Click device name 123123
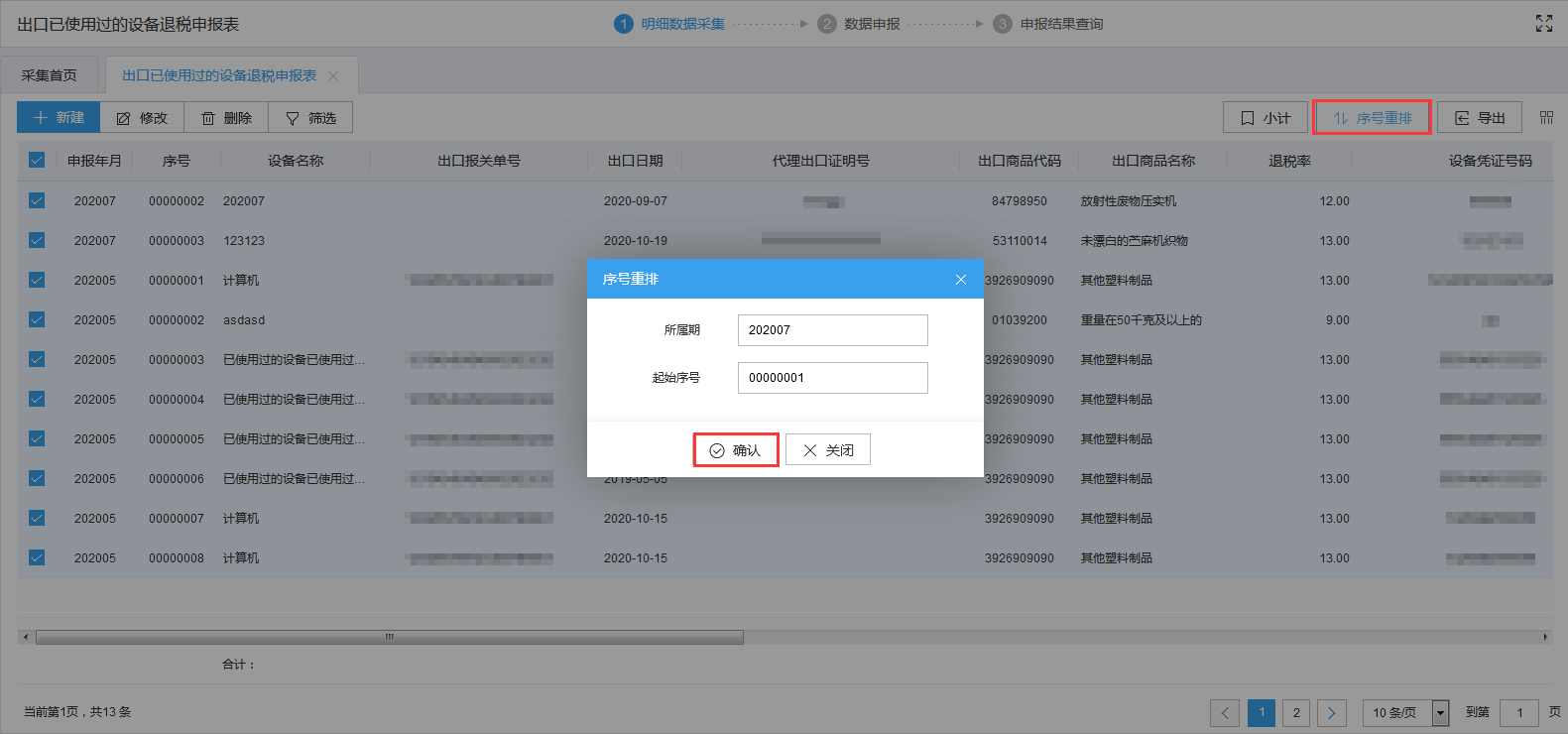The width and height of the screenshot is (1568, 734). click(244, 241)
